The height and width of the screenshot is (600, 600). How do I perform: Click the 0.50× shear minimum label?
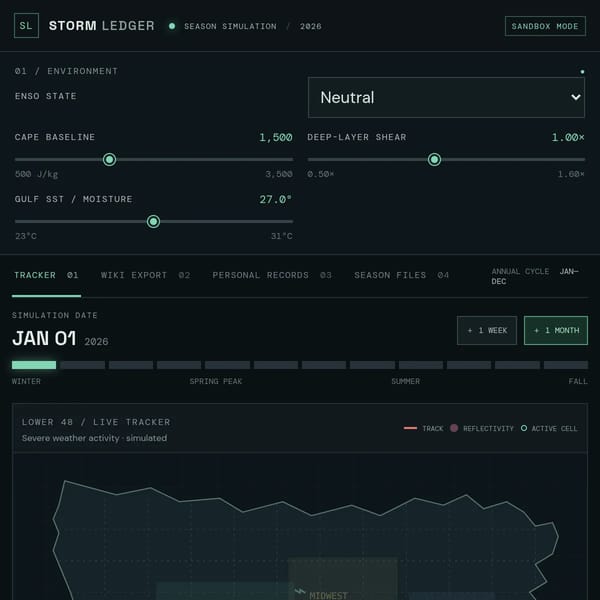pos(321,174)
